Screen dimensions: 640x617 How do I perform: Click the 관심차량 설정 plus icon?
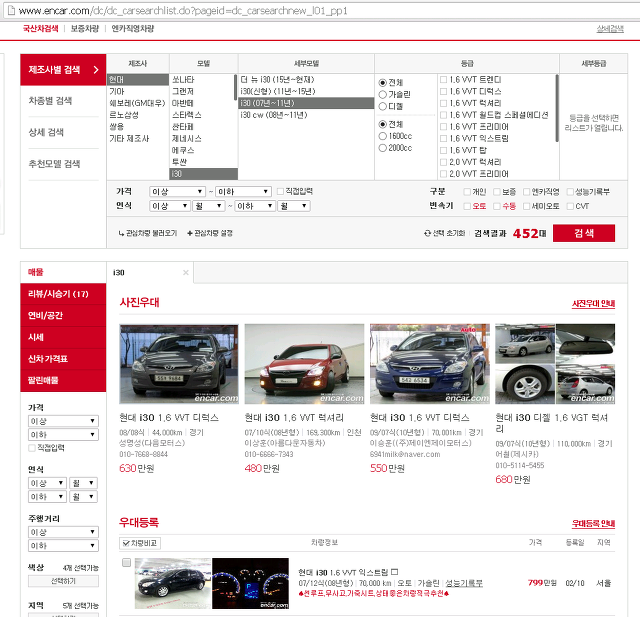tap(190, 233)
